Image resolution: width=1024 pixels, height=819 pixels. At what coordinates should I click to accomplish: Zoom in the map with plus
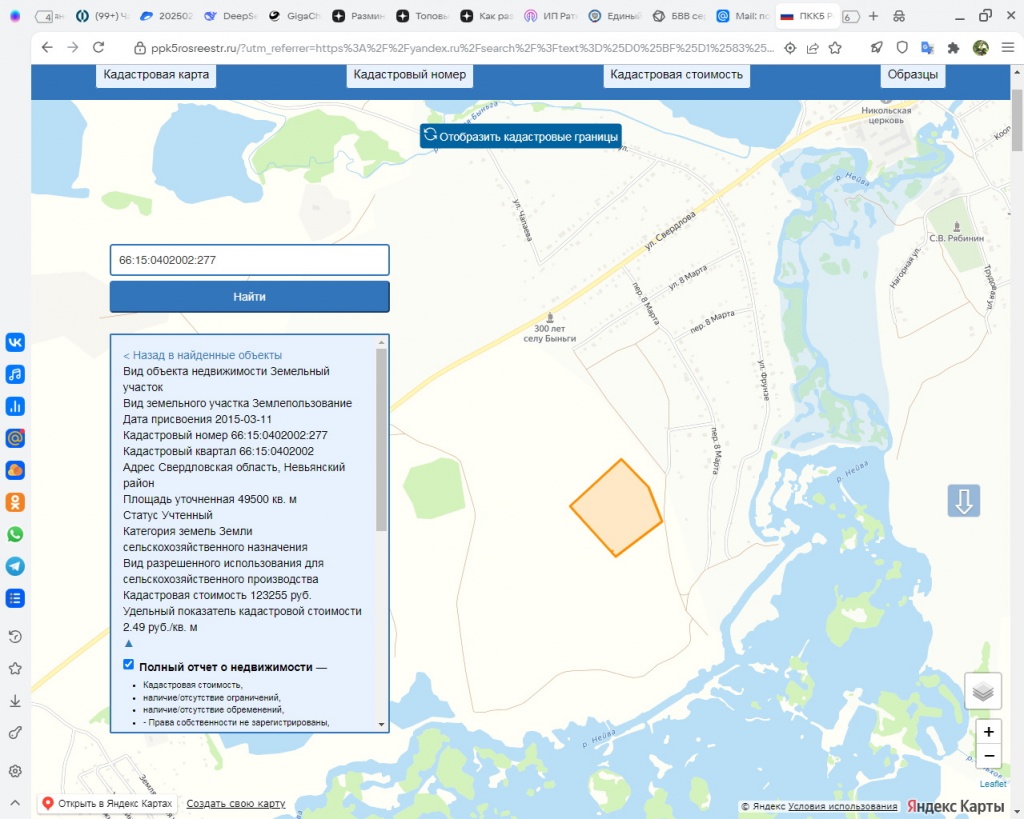988,731
